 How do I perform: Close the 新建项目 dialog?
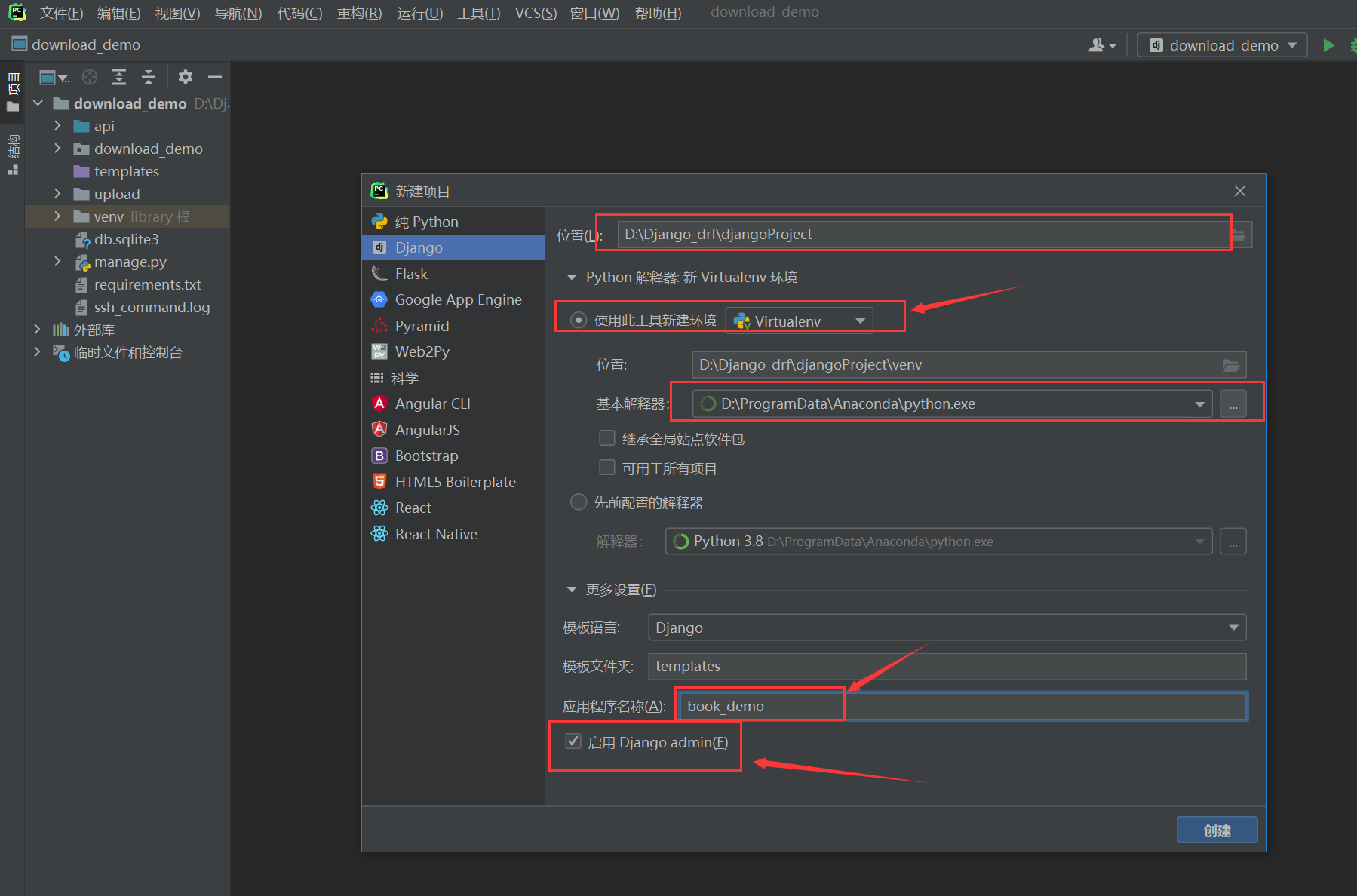coord(1240,191)
